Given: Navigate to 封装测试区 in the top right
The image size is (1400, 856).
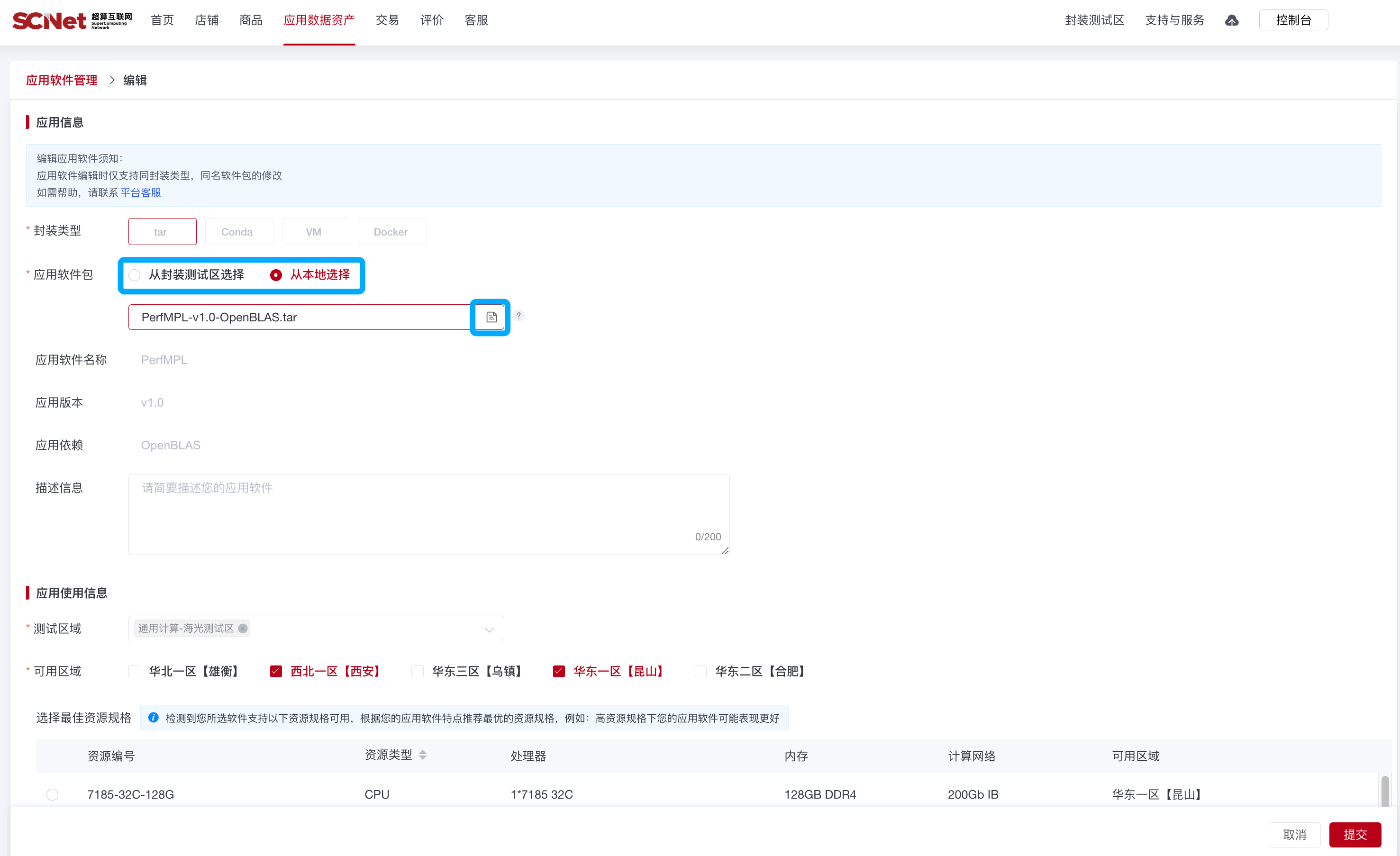Looking at the screenshot, I should [1093, 20].
